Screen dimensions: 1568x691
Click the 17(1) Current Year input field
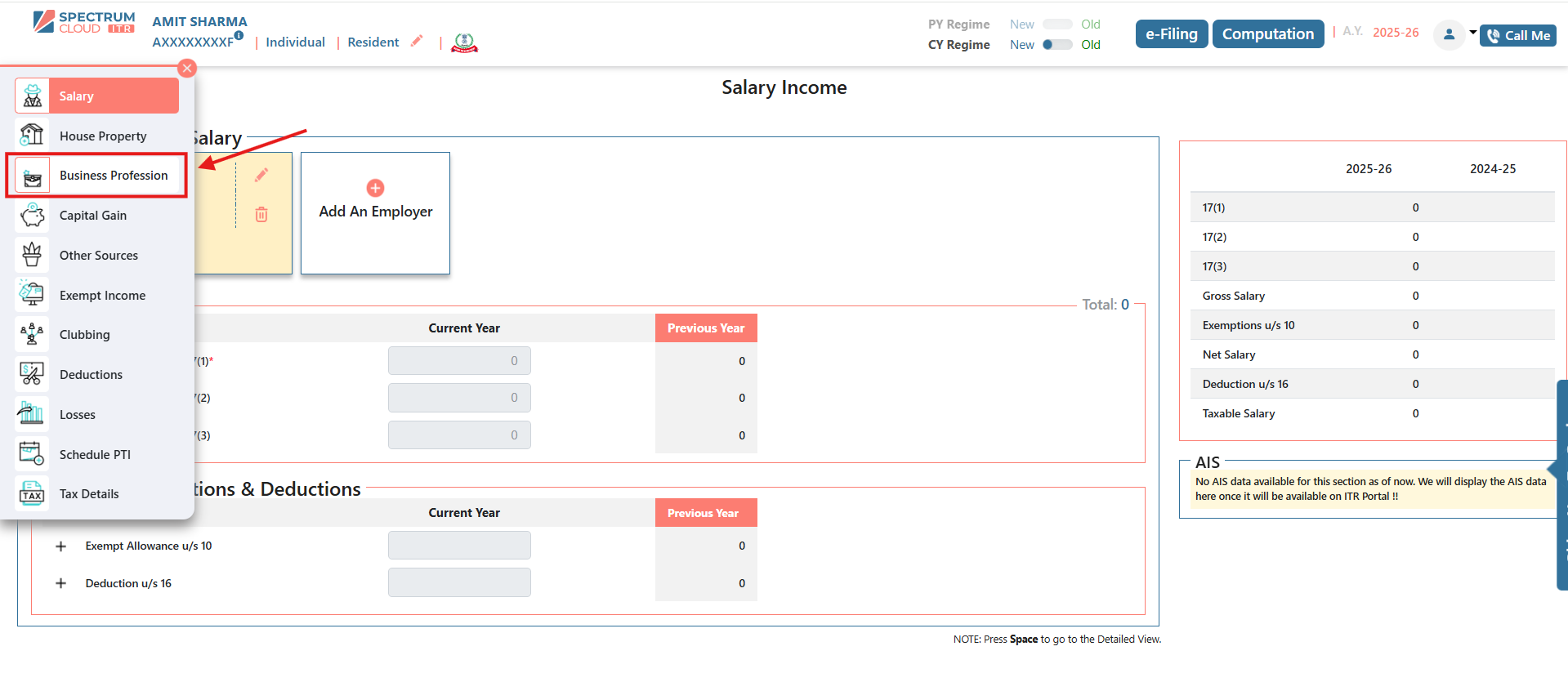pos(459,361)
